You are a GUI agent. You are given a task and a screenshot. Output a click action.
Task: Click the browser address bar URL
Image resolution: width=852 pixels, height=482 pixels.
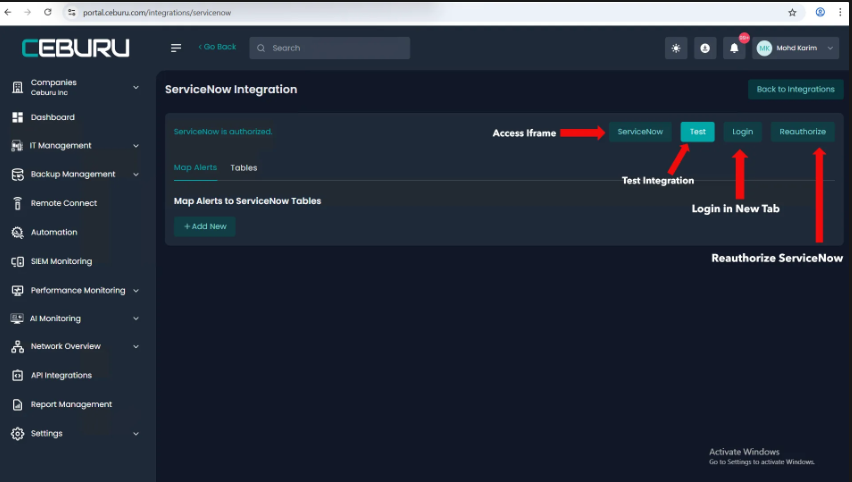click(157, 12)
